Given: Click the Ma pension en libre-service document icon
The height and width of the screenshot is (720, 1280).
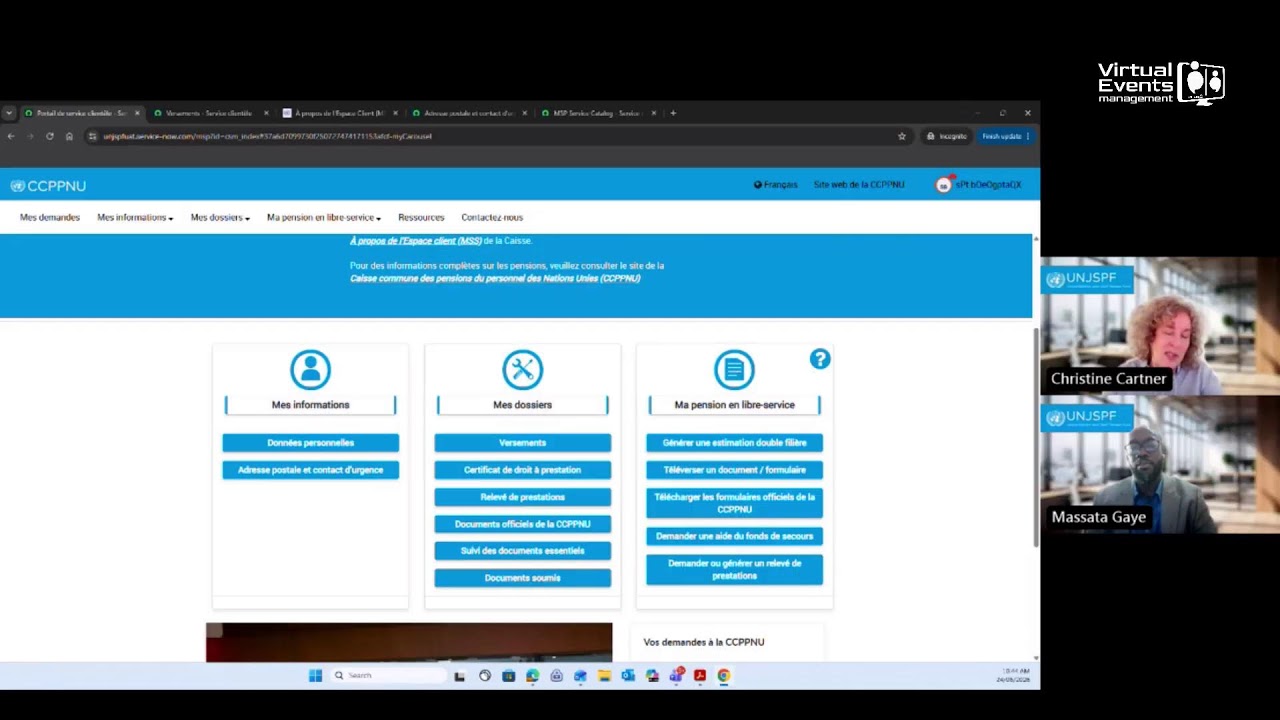Looking at the screenshot, I should click(734, 370).
